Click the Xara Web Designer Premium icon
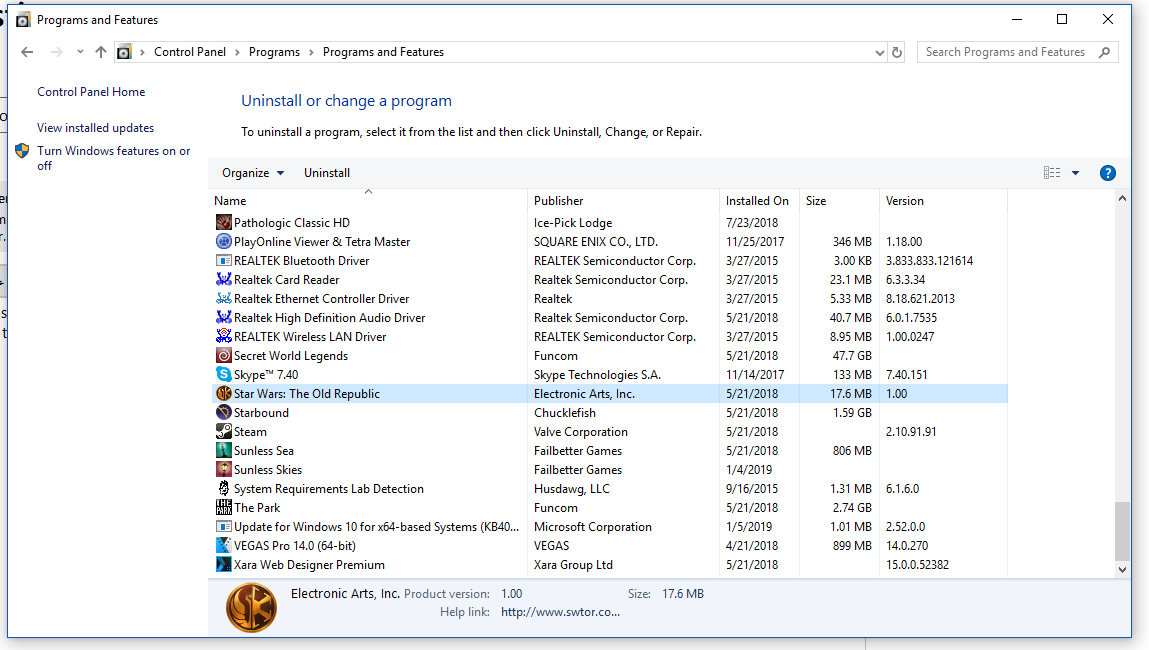 (x=223, y=564)
